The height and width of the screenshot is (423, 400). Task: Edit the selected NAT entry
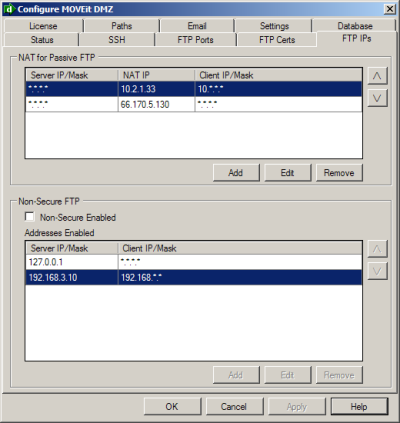click(287, 173)
